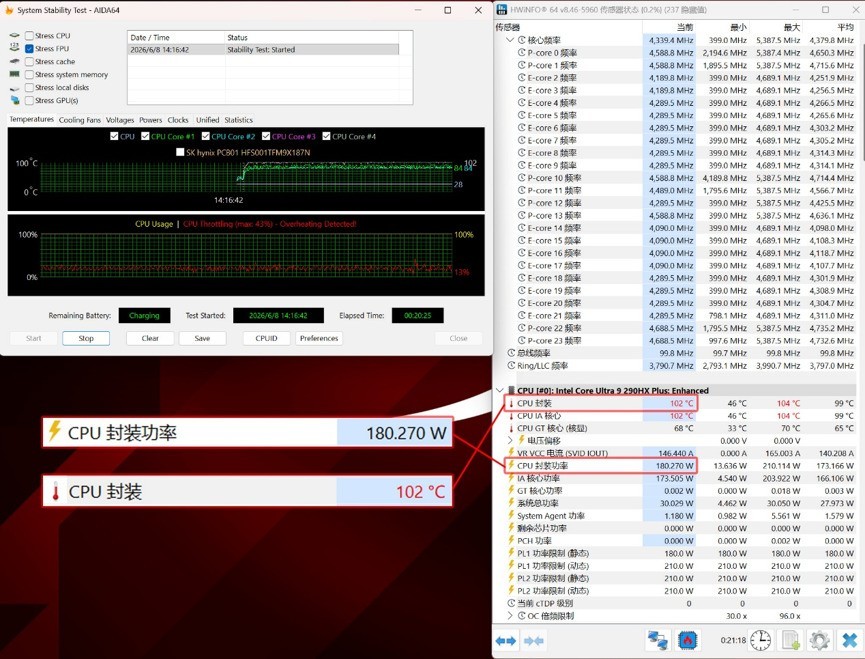Click the clock icon of Ring/LLC 频率 row
This screenshot has width=865, height=659.
(x=511, y=365)
